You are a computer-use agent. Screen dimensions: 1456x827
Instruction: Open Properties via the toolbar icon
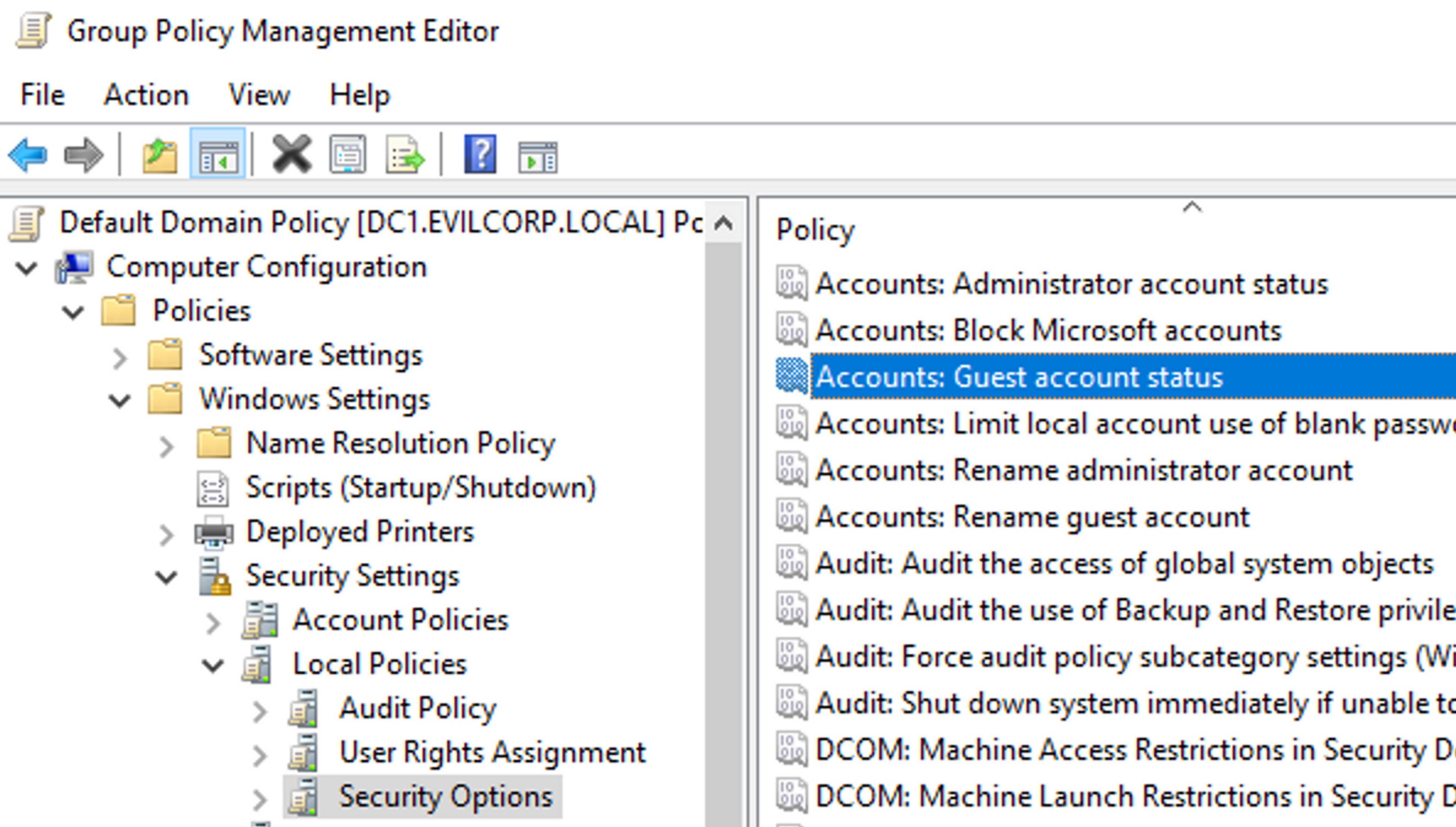[348, 155]
